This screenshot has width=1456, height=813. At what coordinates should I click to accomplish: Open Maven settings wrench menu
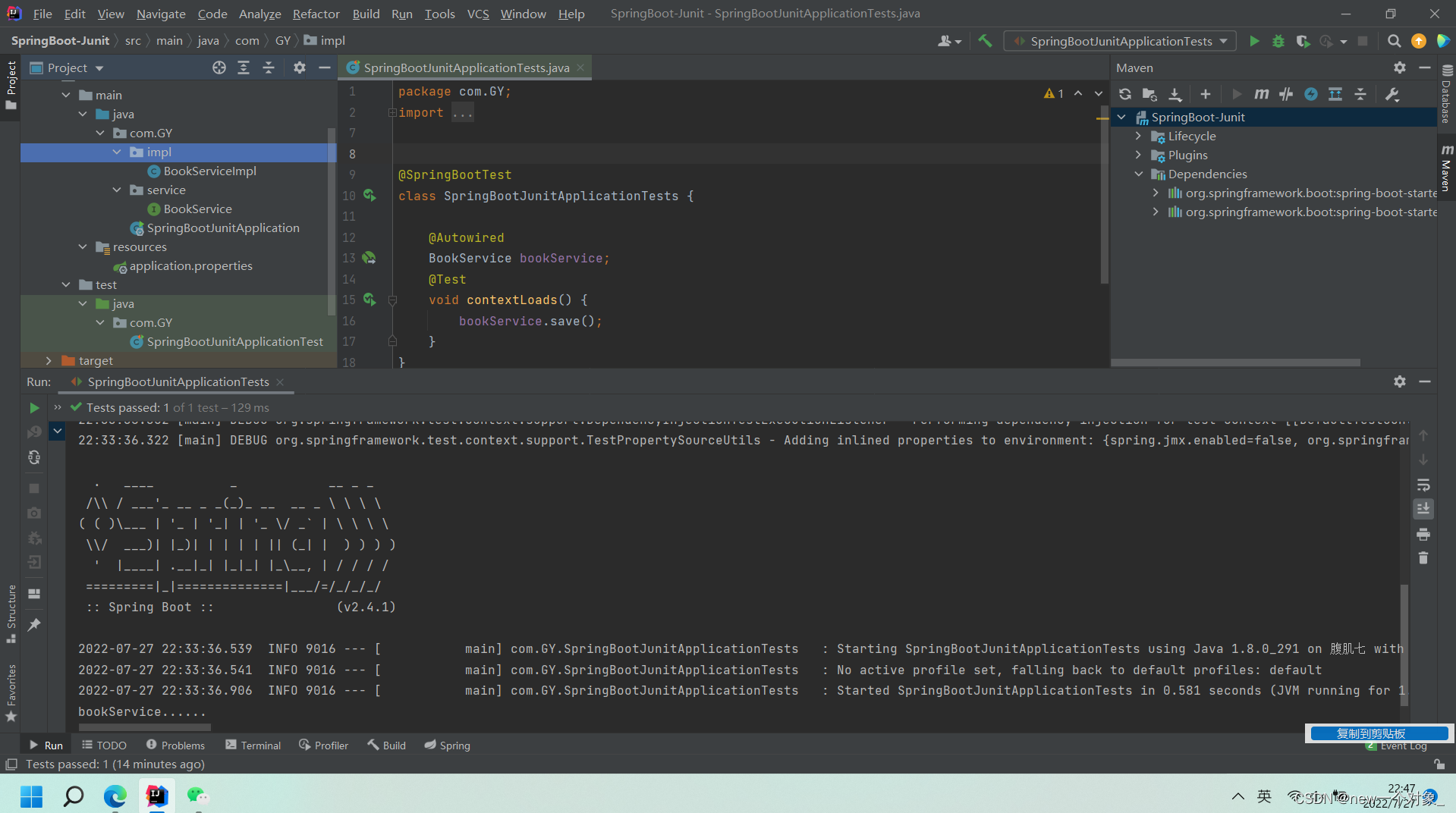pyautogui.click(x=1392, y=94)
